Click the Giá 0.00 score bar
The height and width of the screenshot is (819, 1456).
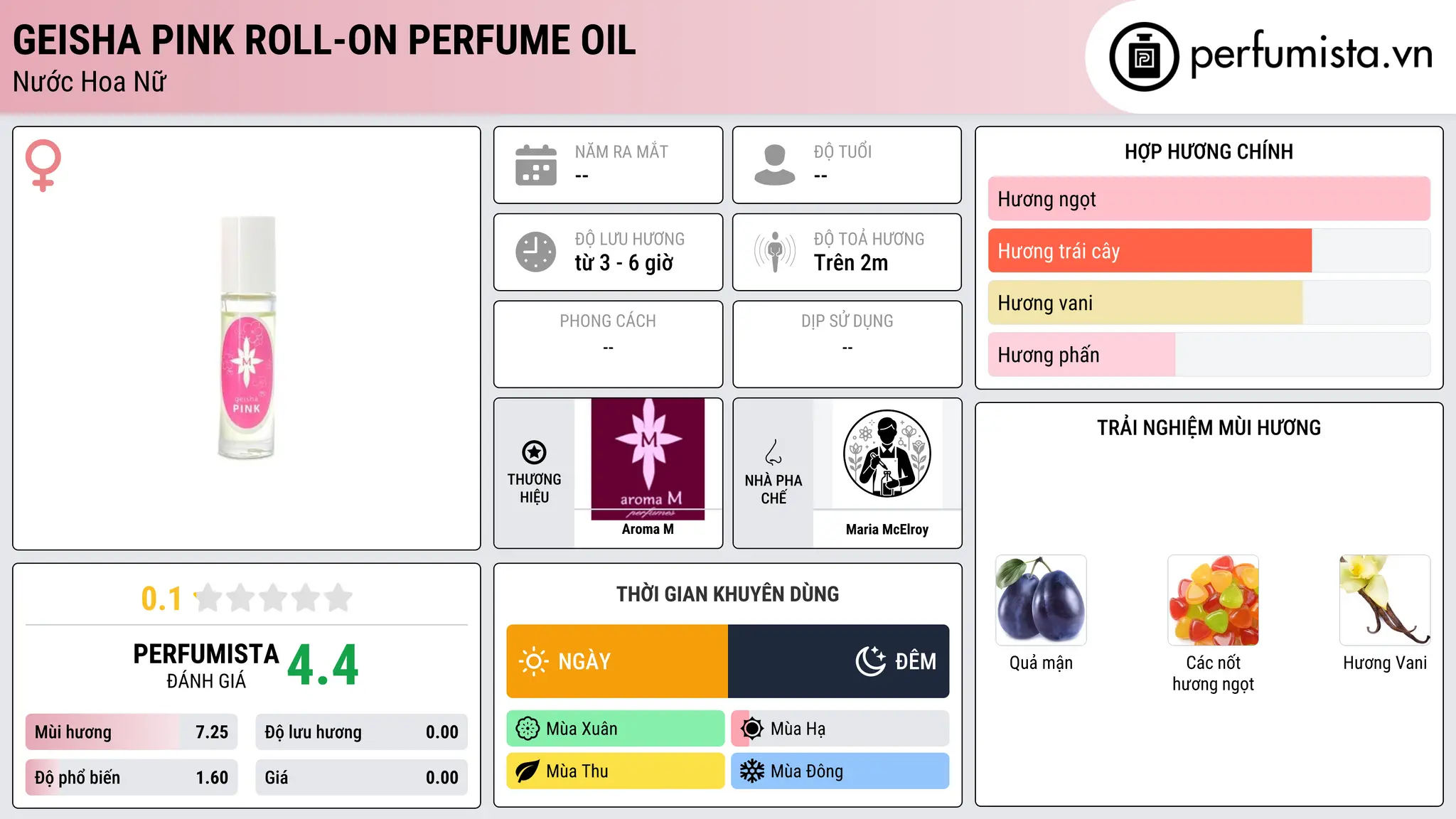(361, 778)
